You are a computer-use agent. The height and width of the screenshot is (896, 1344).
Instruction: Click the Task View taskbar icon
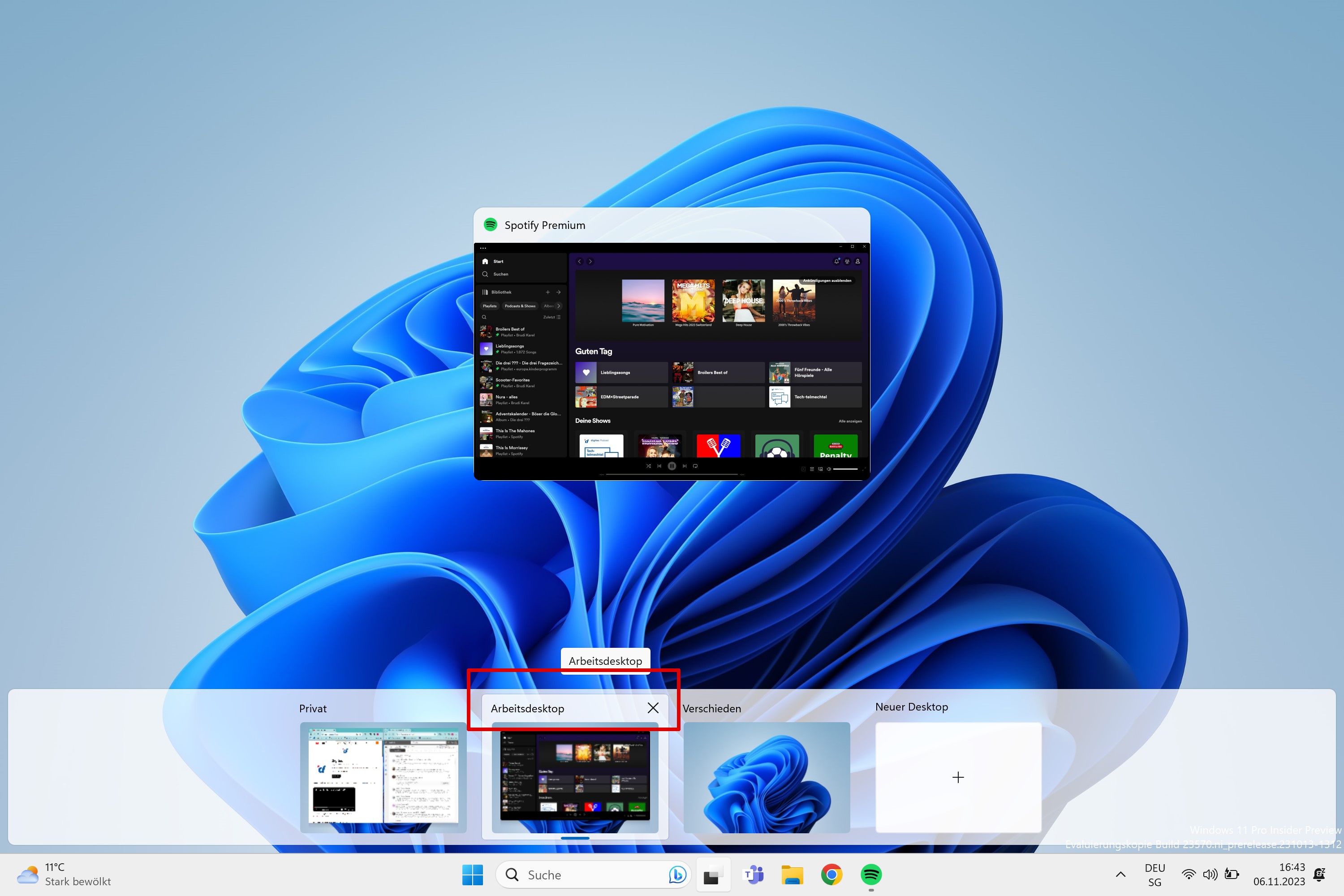(x=712, y=874)
